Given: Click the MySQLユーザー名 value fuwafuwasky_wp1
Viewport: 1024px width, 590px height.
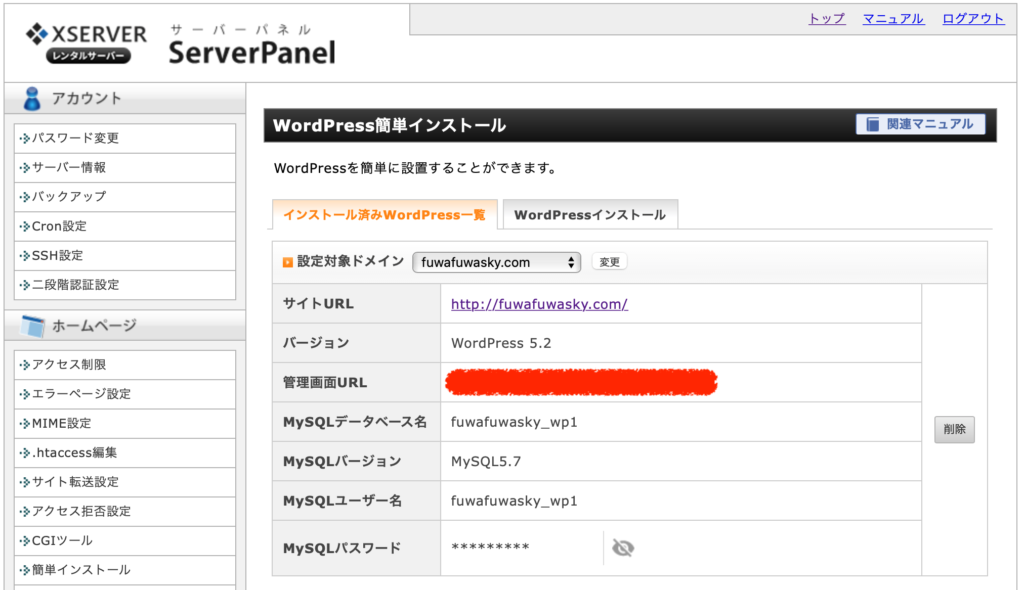Looking at the screenshot, I should (514, 501).
